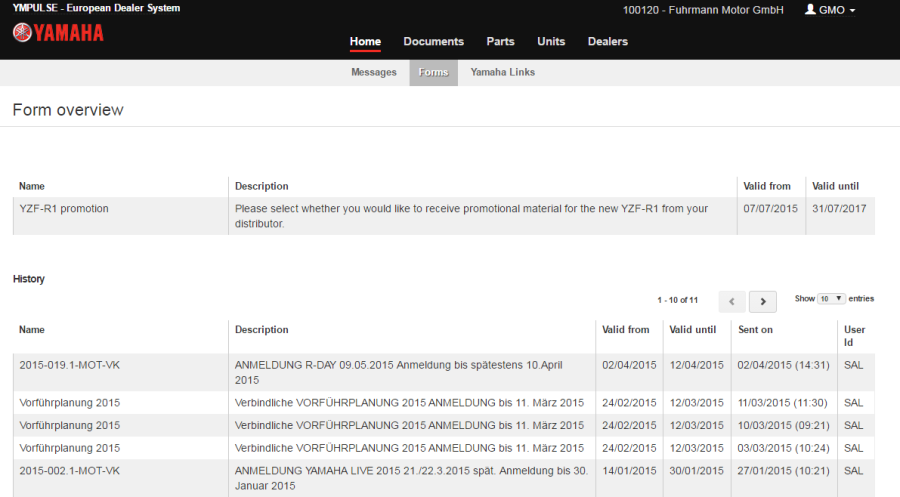Go to previous history page

[732, 301]
